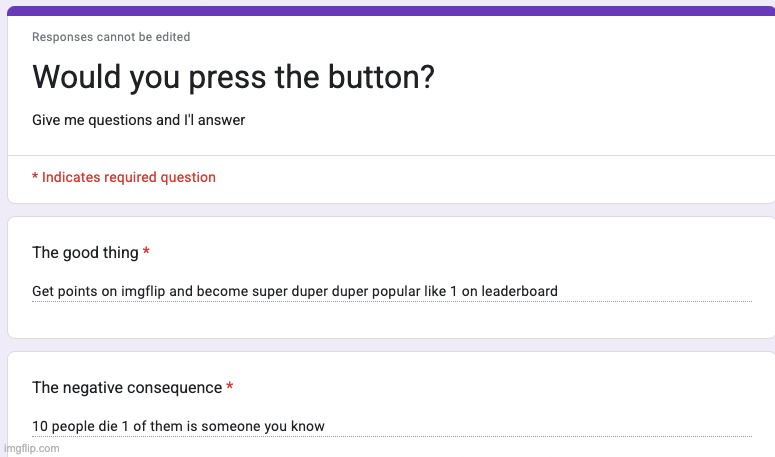This screenshot has width=775, height=457.
Task: Click the lavender gap between the header and The good thing card
Action: click(x=390, y=210)
